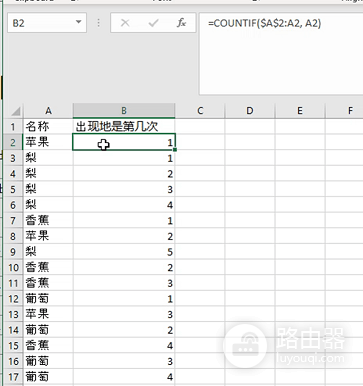Select row 9 header
The width and height of the screenshot is (363, 386).
tap(13, 252)
